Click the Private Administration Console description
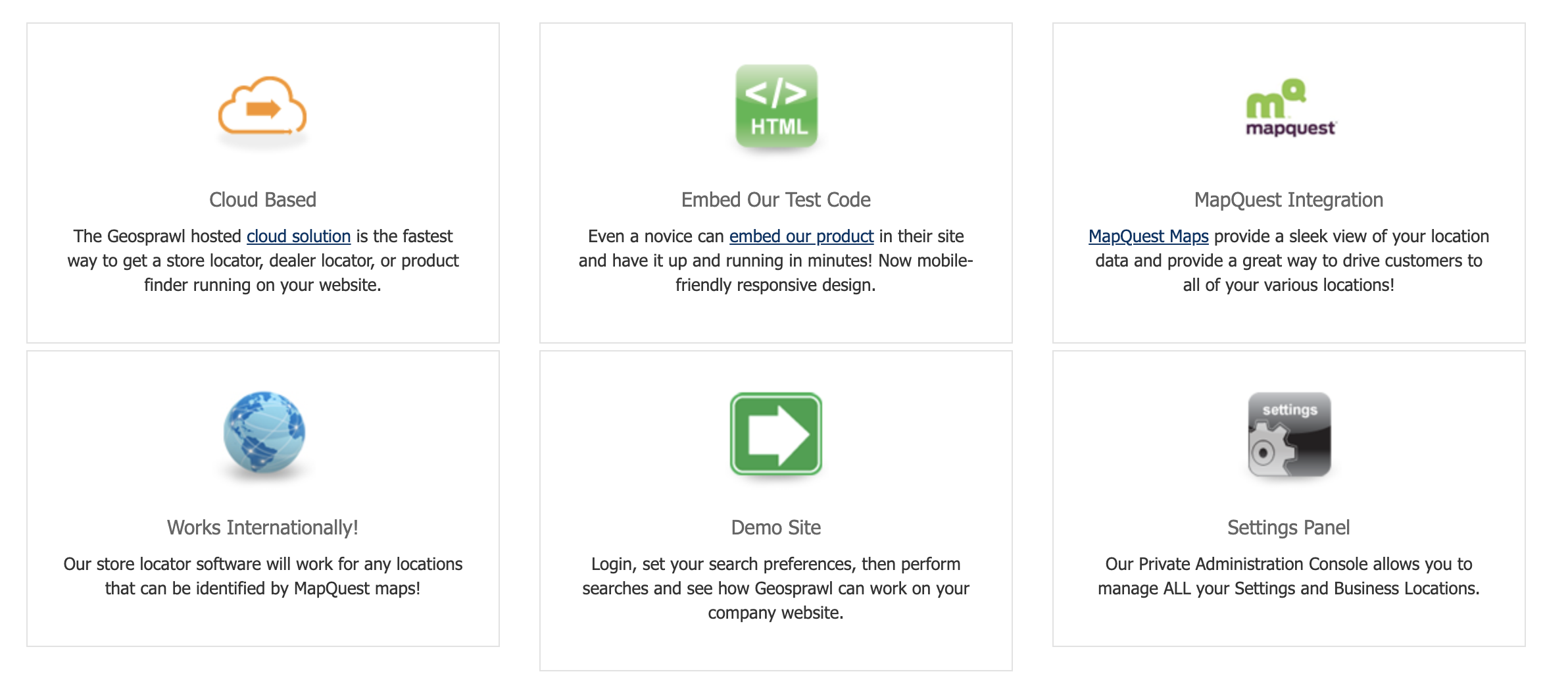 (x=1288, y=576)
